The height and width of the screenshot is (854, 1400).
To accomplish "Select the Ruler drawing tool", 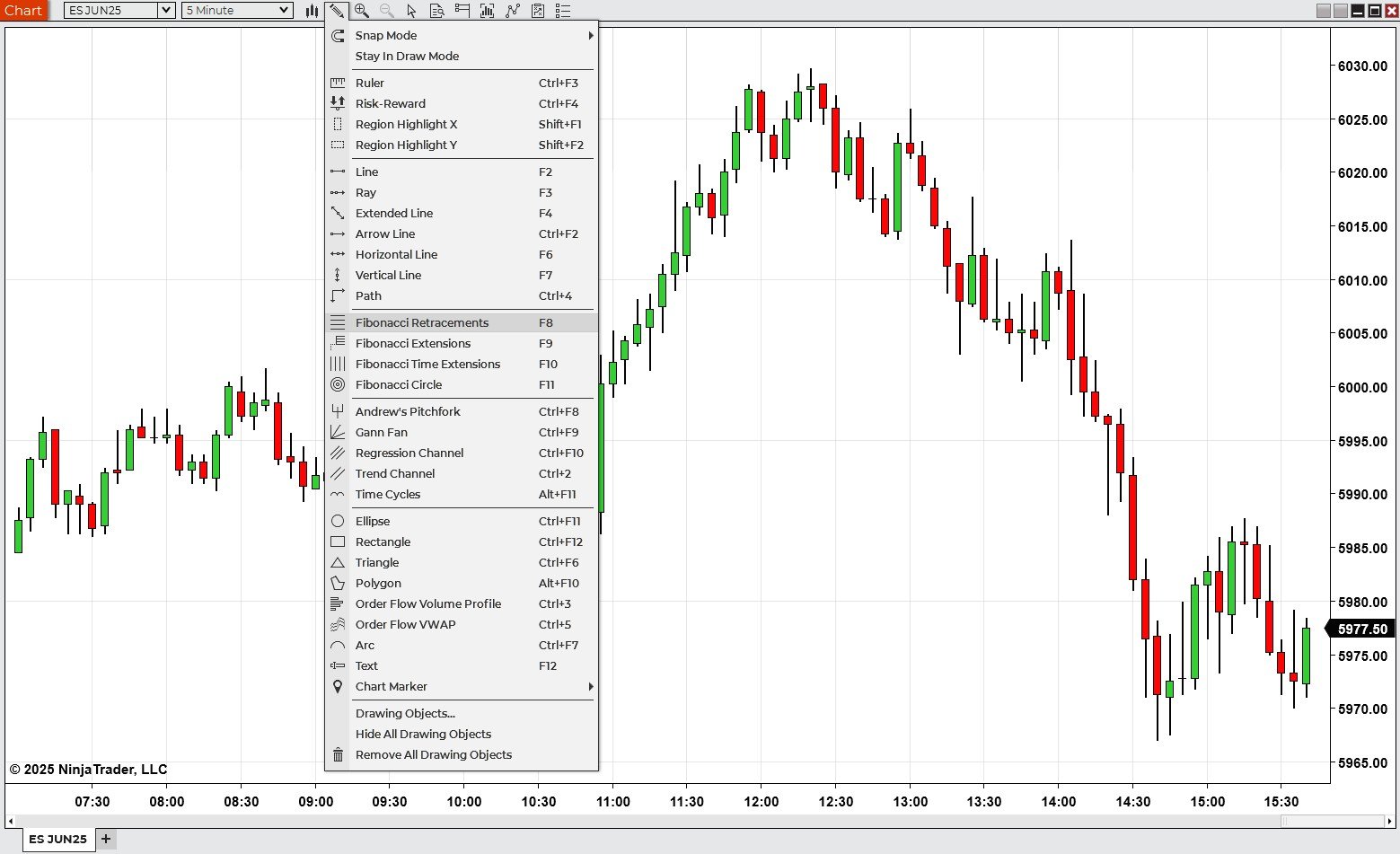I will [462, 83].
